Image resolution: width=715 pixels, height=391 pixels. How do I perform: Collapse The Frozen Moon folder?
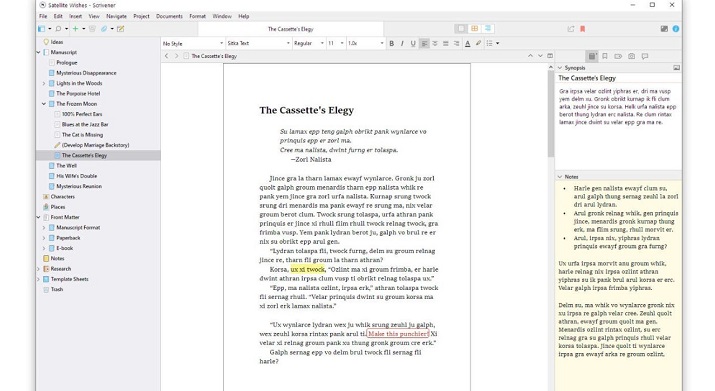point(44,104)
